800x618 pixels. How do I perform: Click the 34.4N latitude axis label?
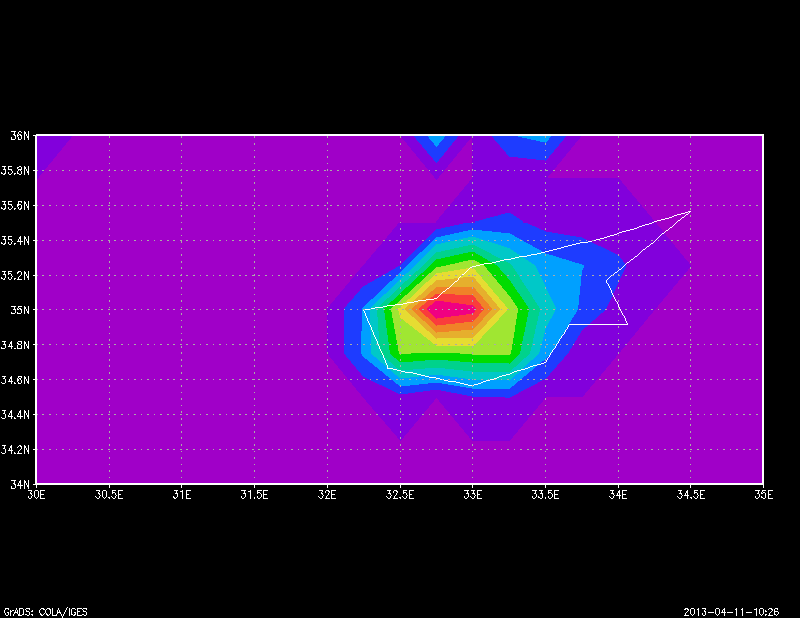(x=15, y=415)
